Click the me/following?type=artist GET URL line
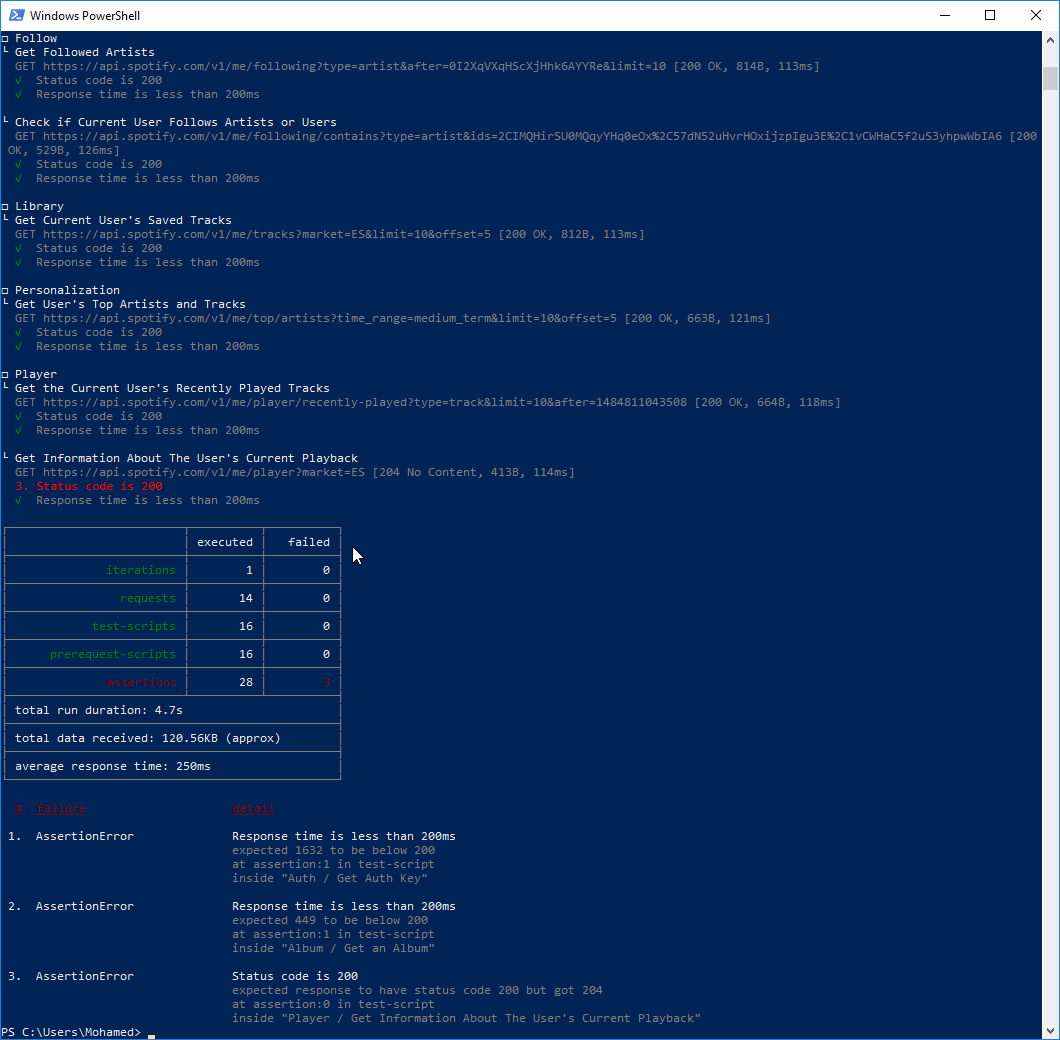1060x1040 pixels. (x=417, y=66)
